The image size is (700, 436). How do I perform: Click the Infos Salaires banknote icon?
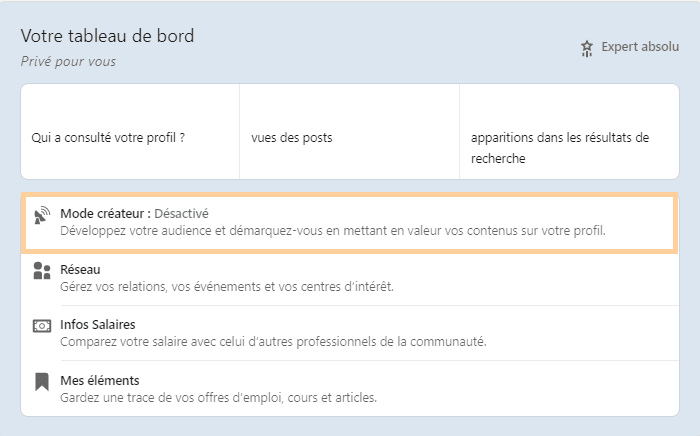tap(42, 326)
